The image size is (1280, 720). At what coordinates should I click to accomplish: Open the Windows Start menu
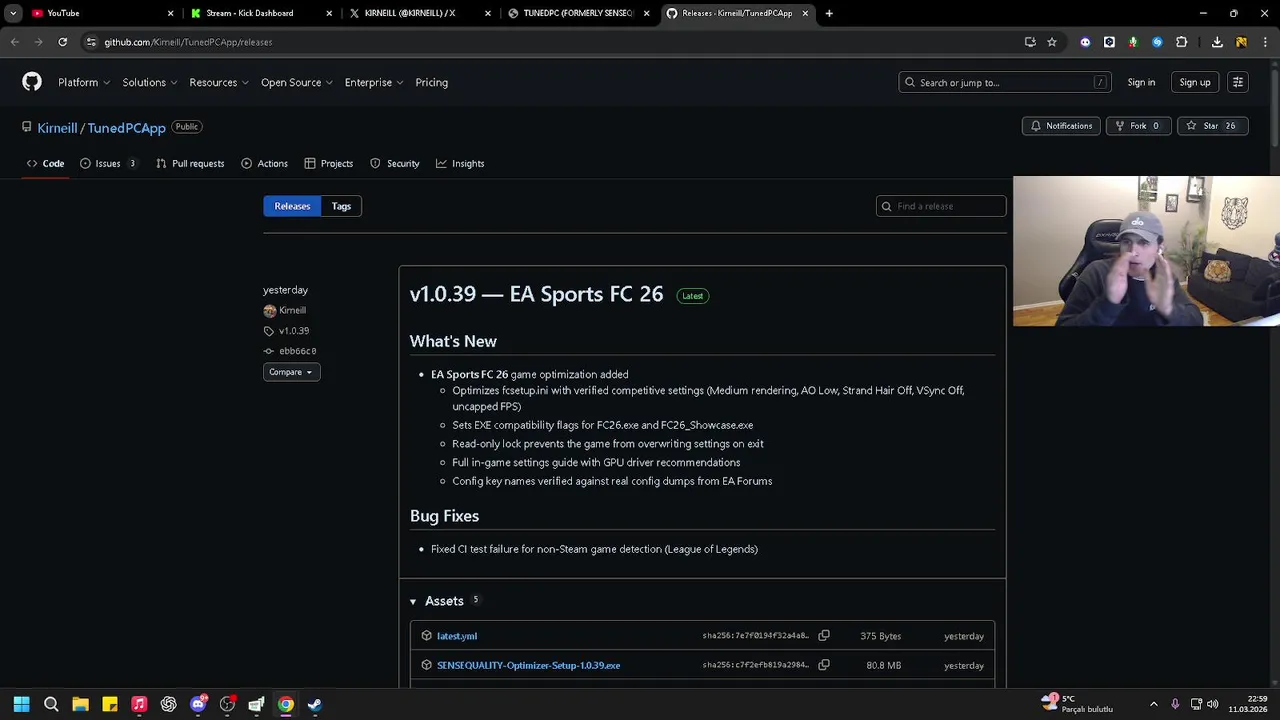coord(21,704)
